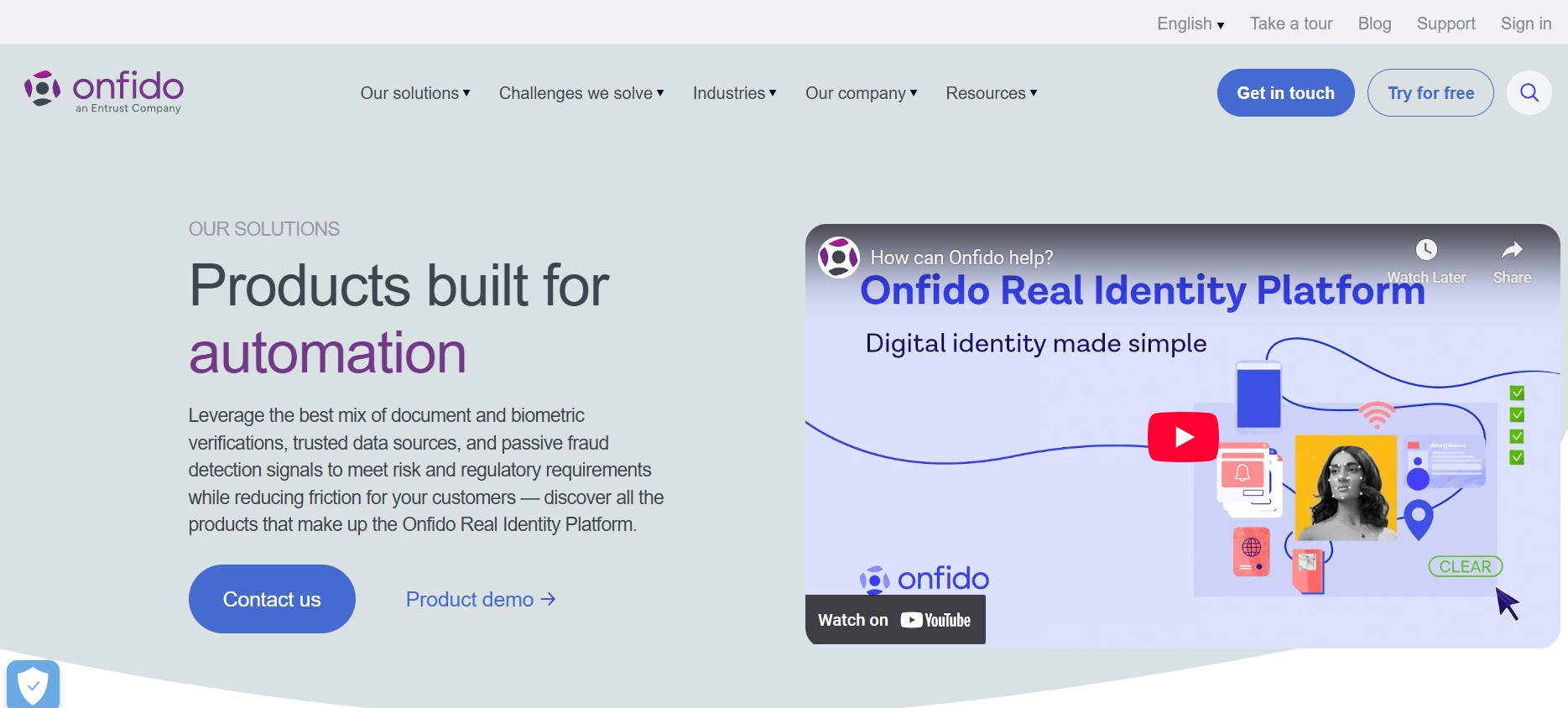Expand the Our company menu
The image size is (1568, 708).
861,93
